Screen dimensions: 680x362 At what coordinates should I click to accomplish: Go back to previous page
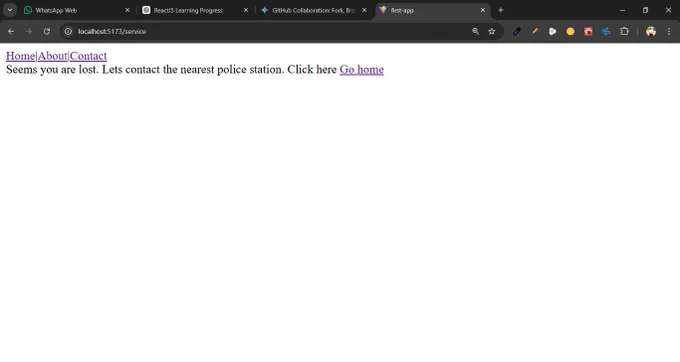11,31
